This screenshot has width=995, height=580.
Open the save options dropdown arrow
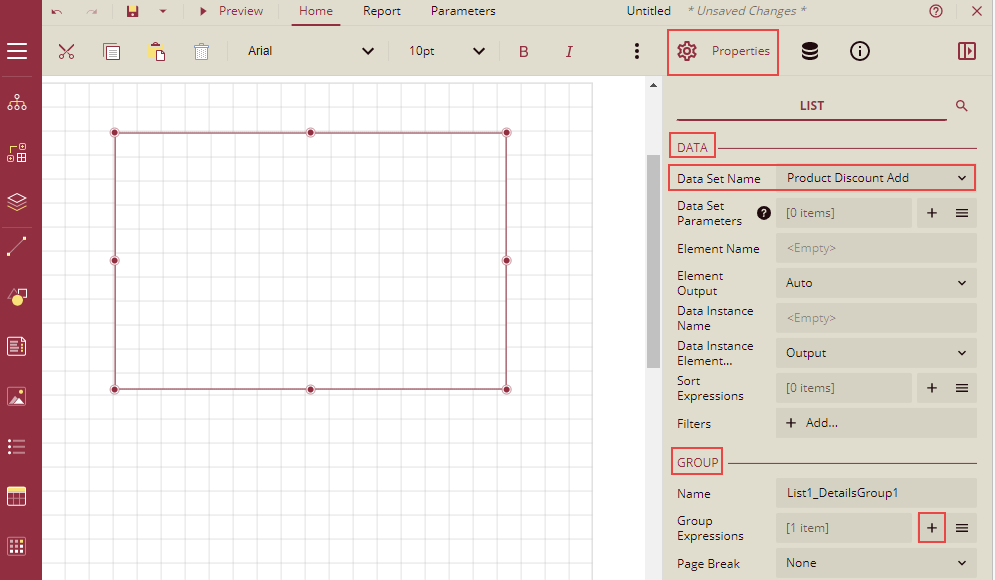pos(163,11)
